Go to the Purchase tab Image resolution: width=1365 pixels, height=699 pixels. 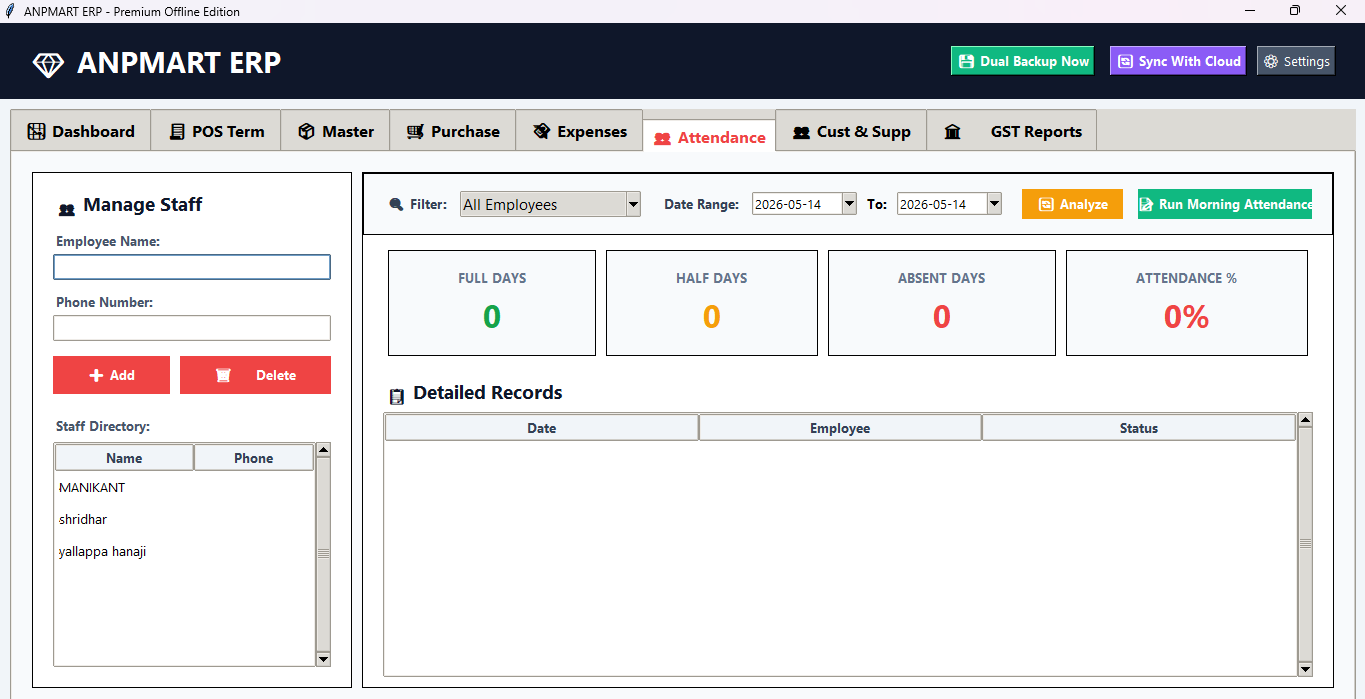[x=453, y=131]
